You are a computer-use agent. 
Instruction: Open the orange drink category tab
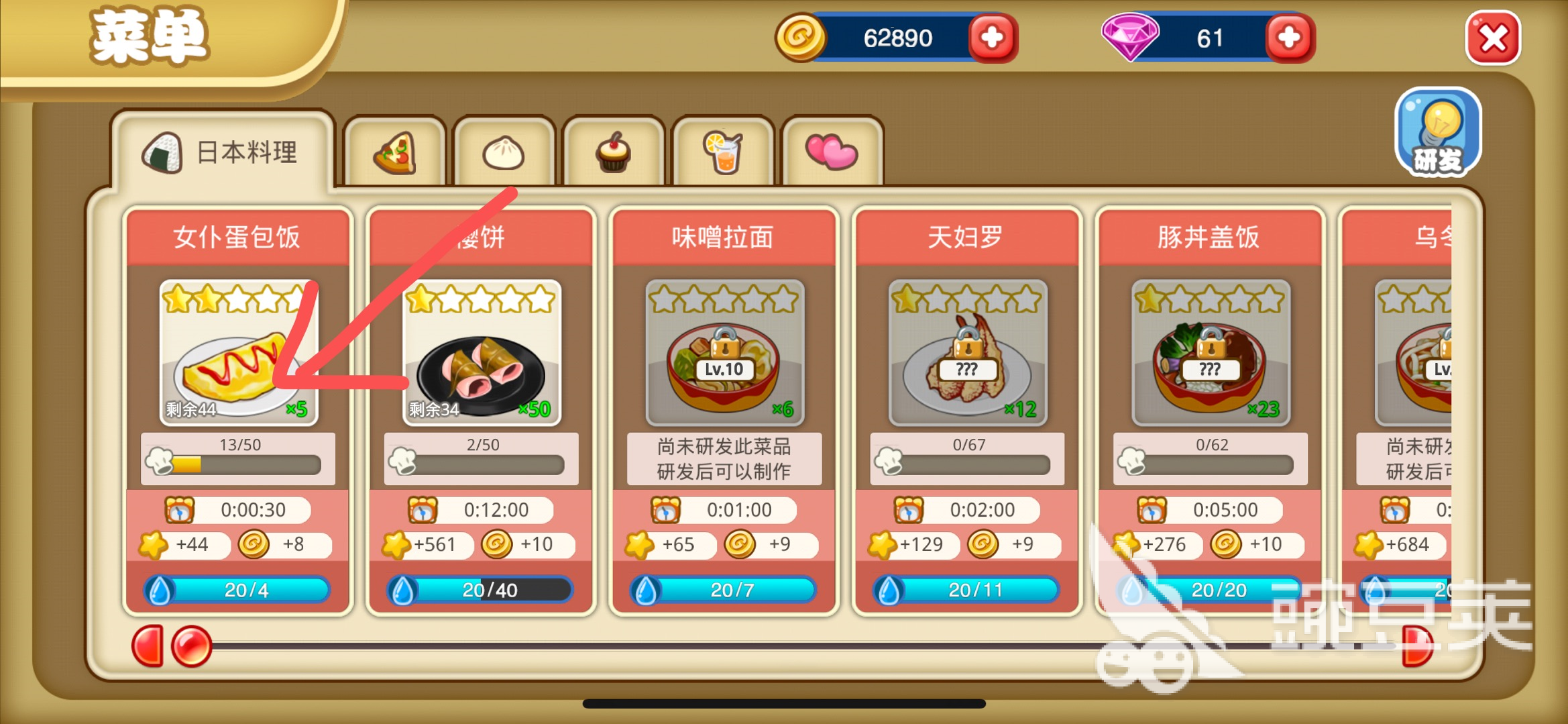click(x=723, y=153)
